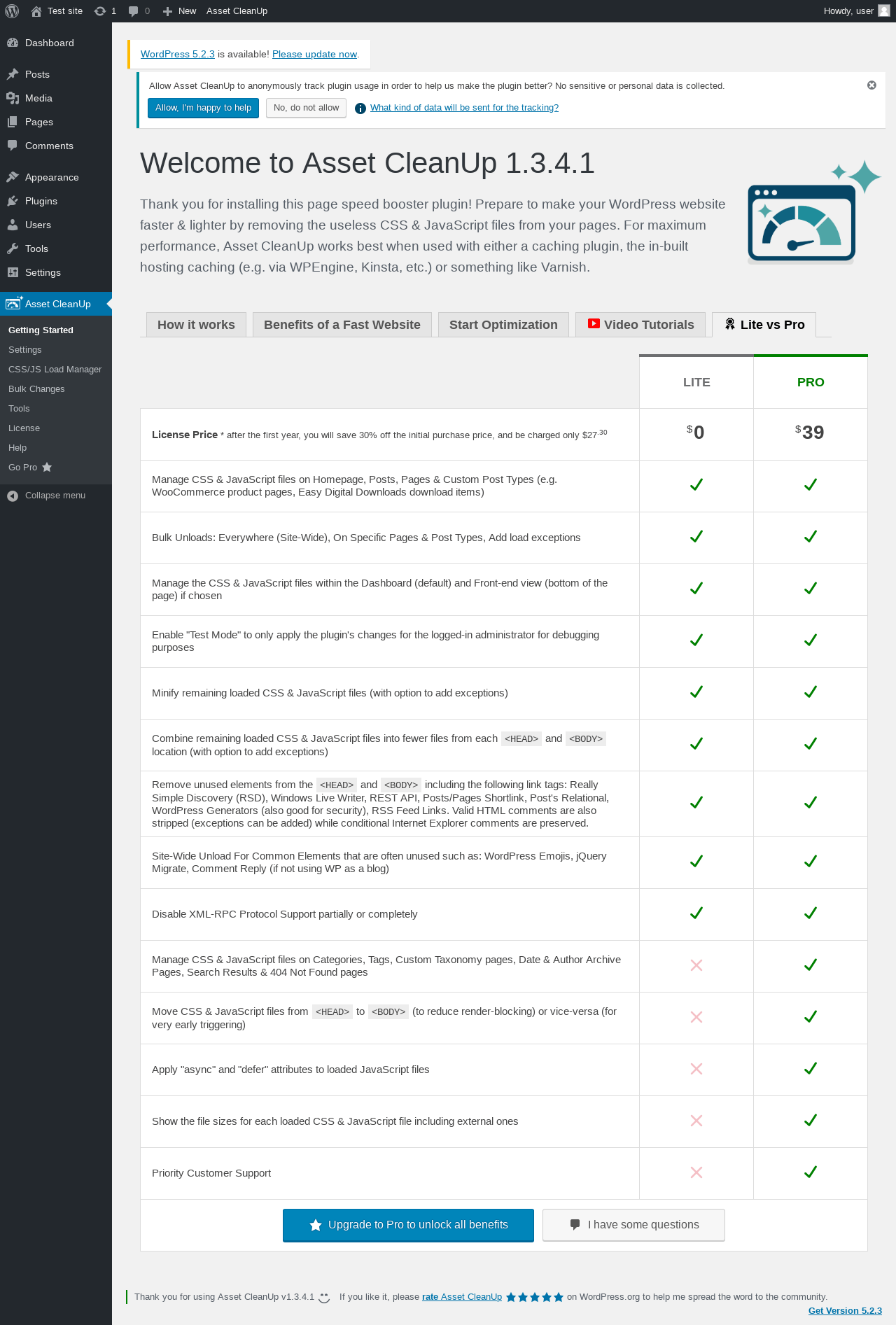This screenshot has width=896, height=1325.
Task: Open the user avatar next to Howdy
Action: click(884, 11)
